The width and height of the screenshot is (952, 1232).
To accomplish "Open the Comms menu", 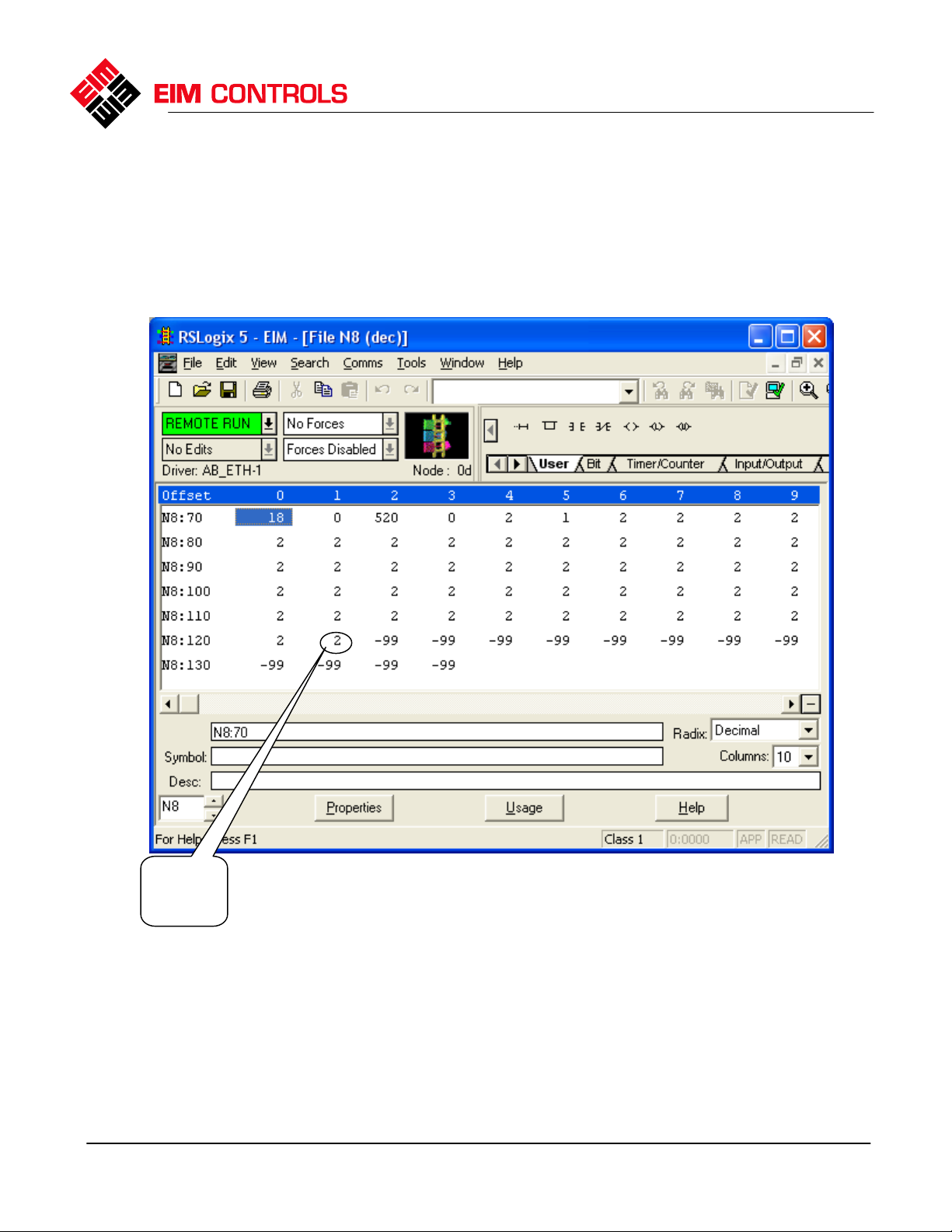I will click(363, 363).
